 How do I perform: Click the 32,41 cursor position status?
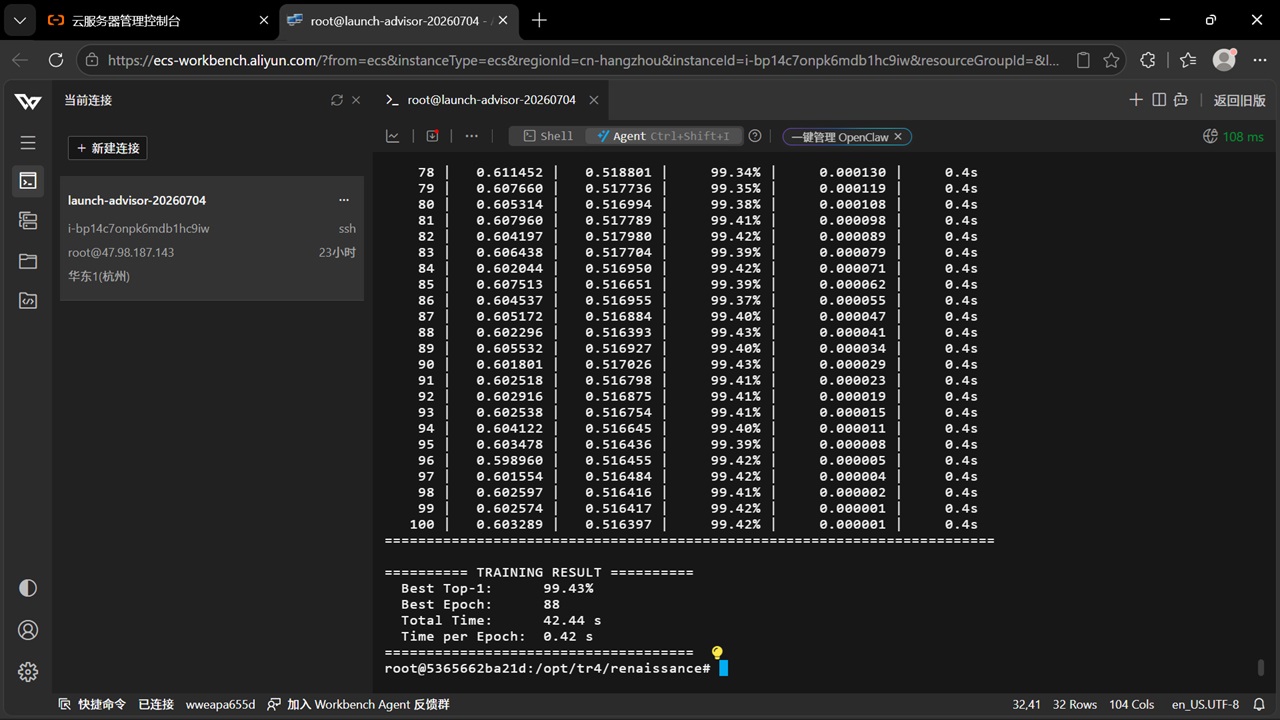pos(1026,704)
